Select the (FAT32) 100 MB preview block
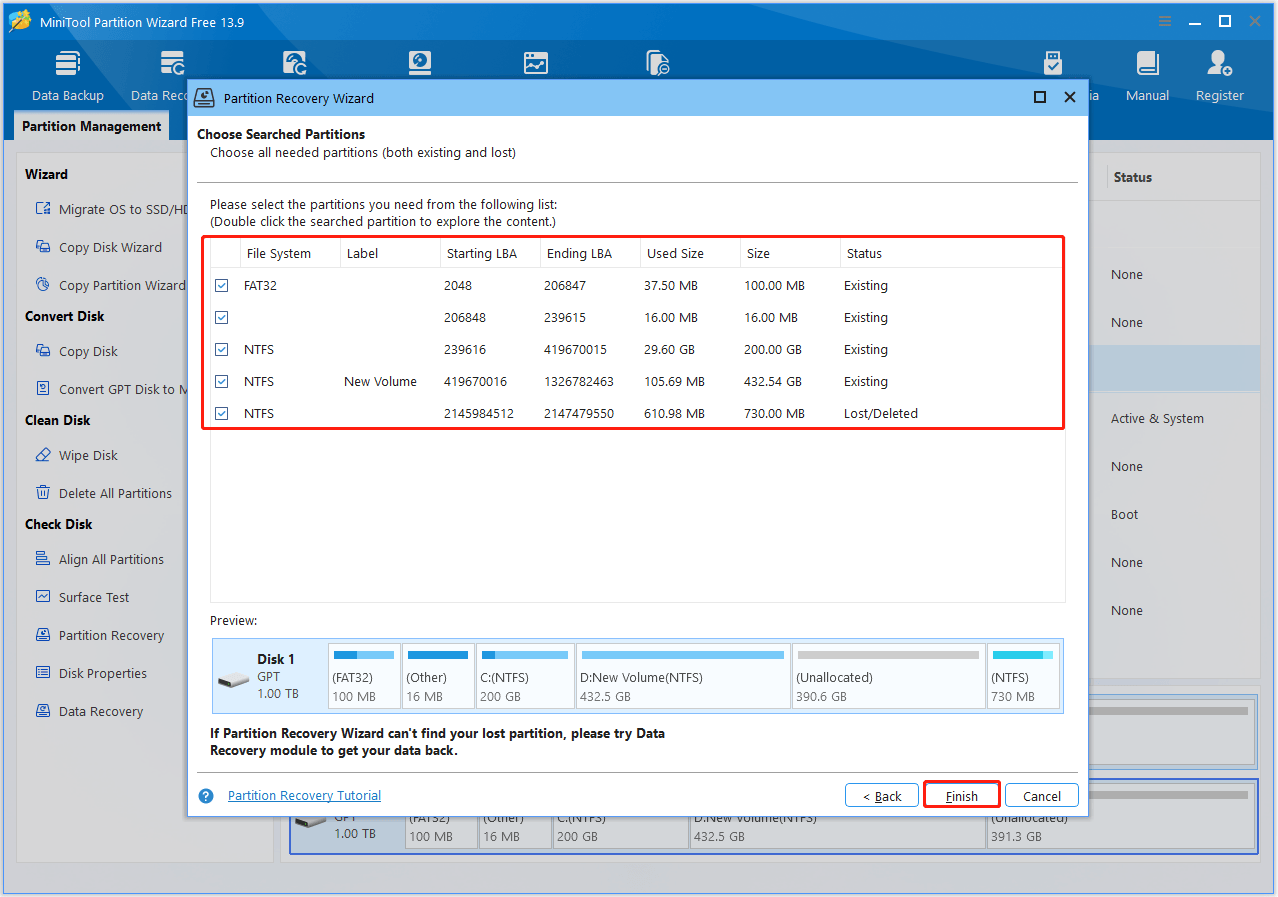The width and height of the screenshot is (1278, 897). pos(364,677)
